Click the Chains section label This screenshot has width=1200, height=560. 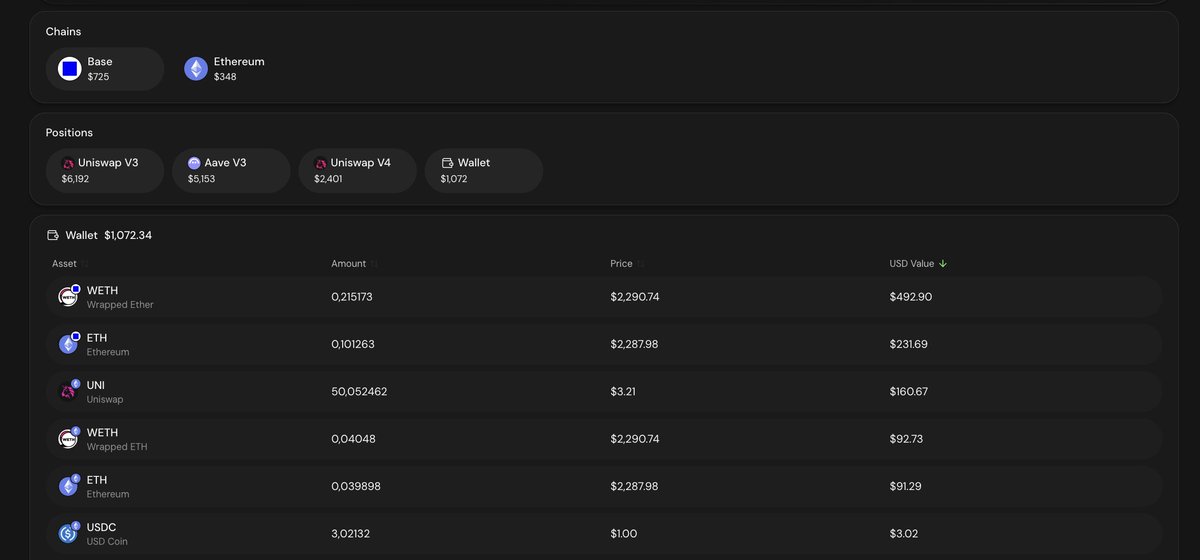point(64,32)
